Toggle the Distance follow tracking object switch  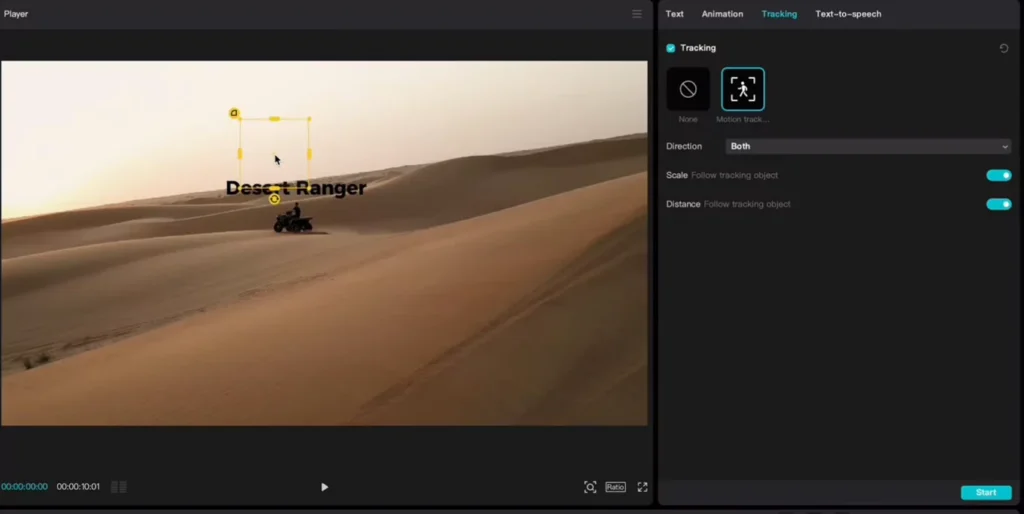coord(999,204)
